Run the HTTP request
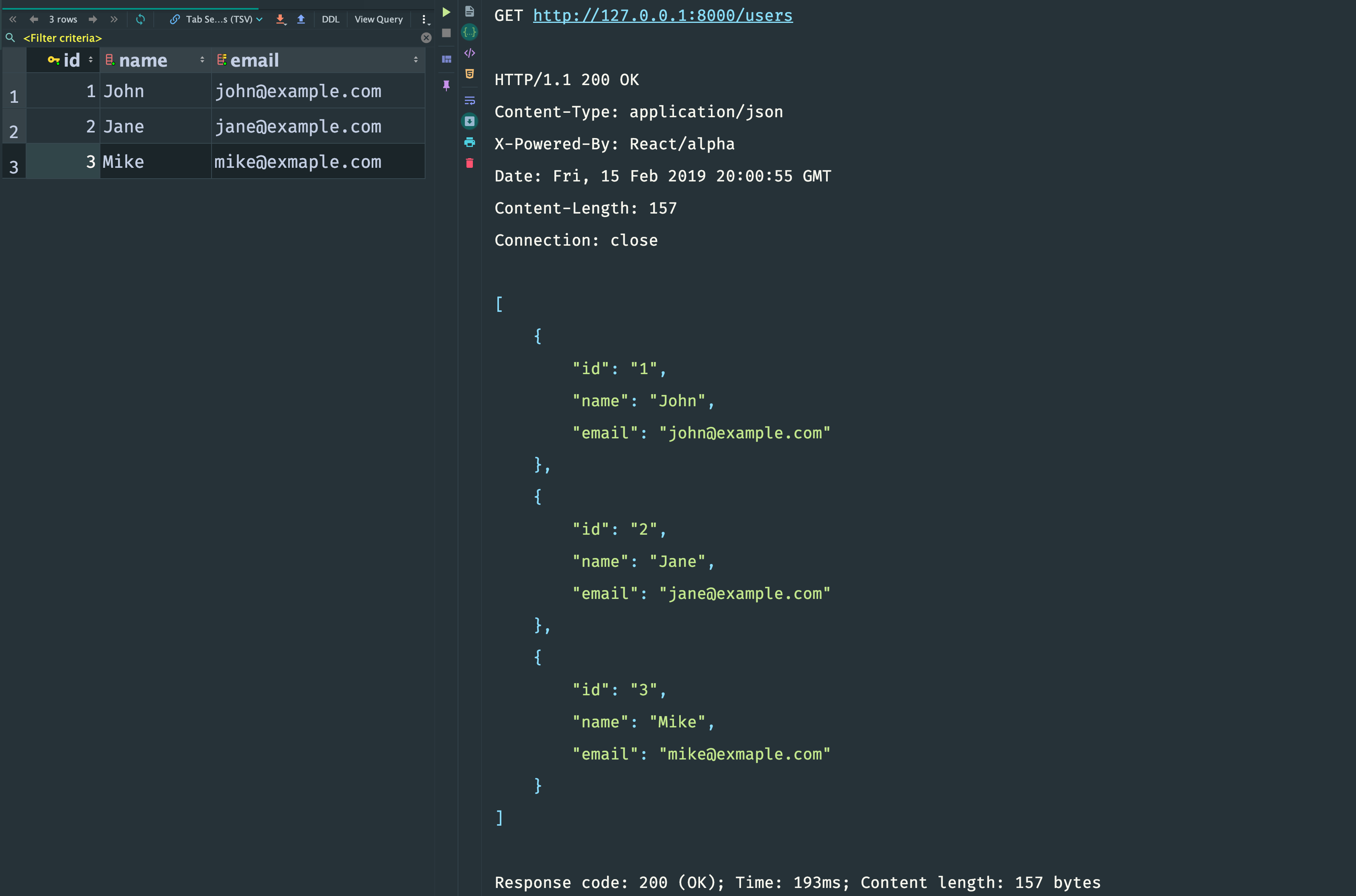1356x896 pixels. point(446,12)
